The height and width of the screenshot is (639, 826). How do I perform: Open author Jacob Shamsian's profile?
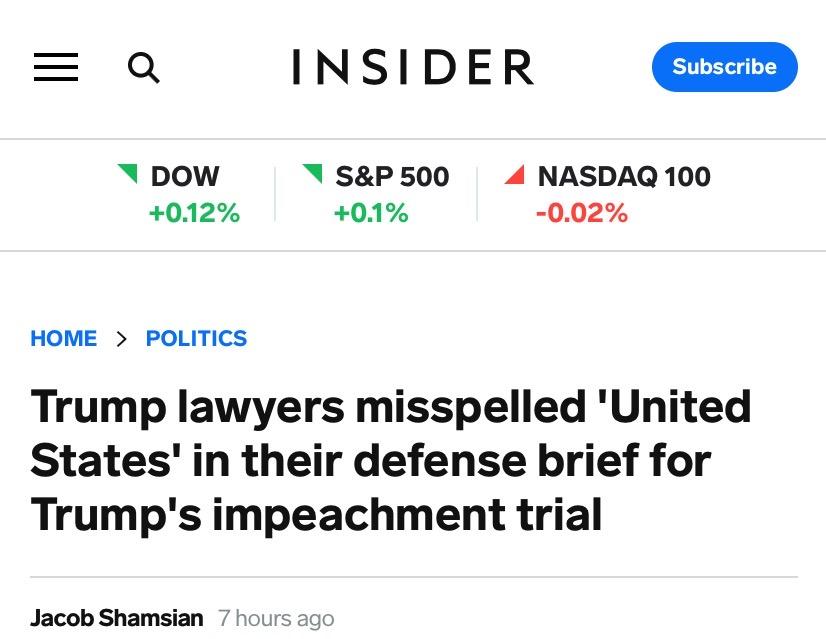117,618
